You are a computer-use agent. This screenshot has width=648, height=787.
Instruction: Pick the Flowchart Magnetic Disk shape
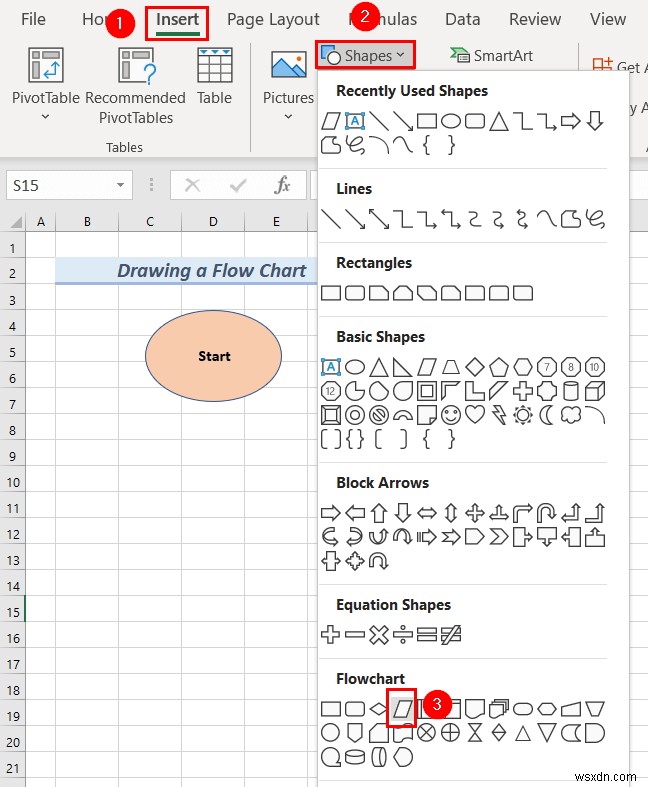coord(355,757)
